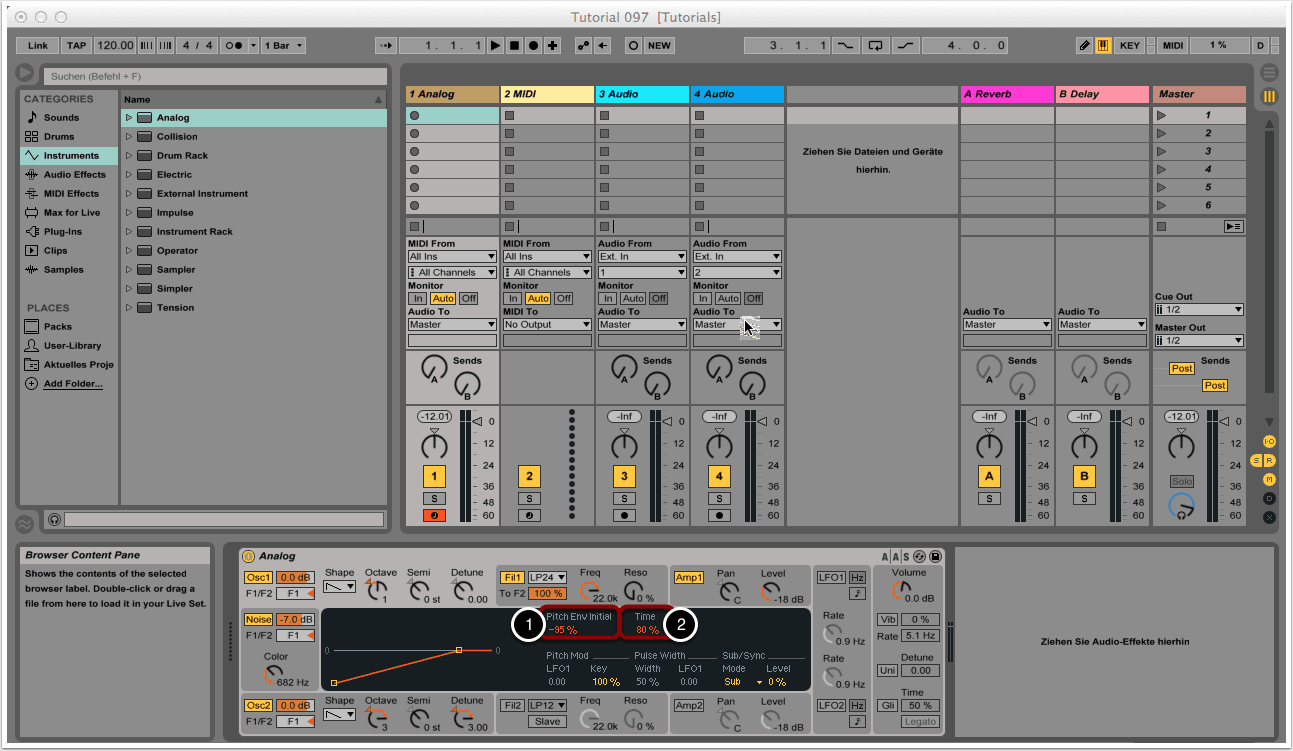Toggle the Analog device power button
The image size is (1293, 751).
(249, 556)
